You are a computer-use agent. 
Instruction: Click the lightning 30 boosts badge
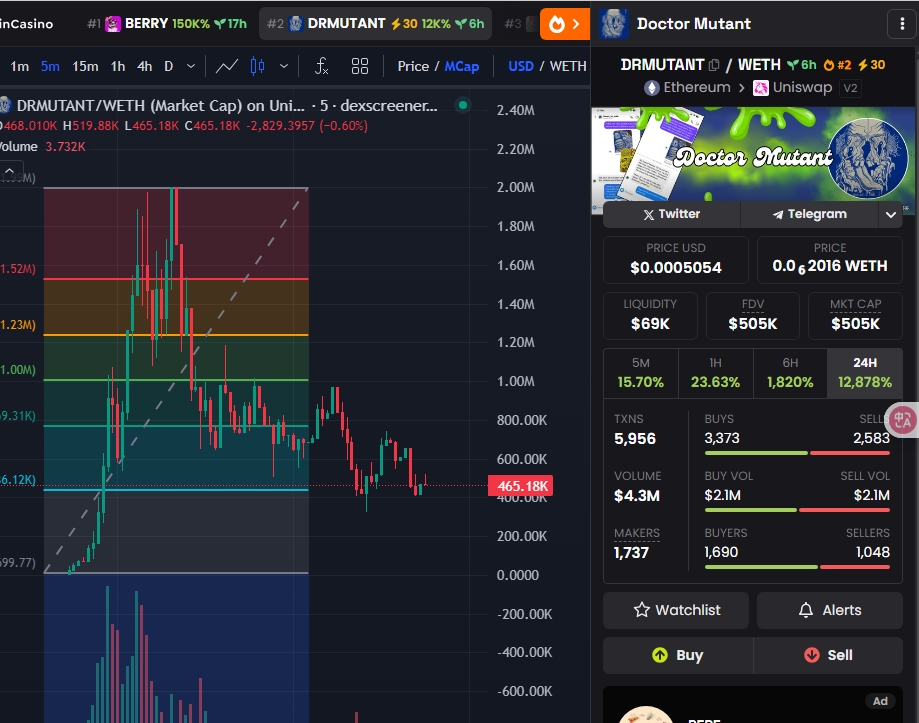pos(872,65)
